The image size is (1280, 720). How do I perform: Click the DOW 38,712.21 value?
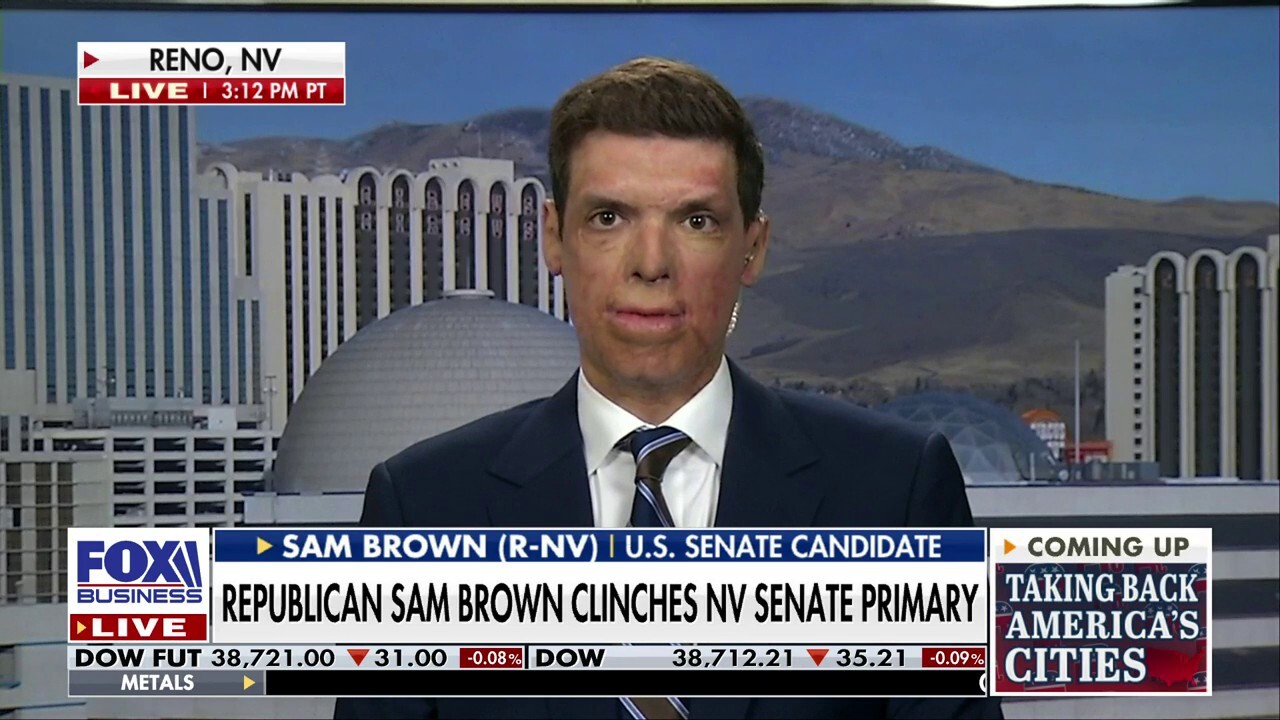tap(732, 658)
